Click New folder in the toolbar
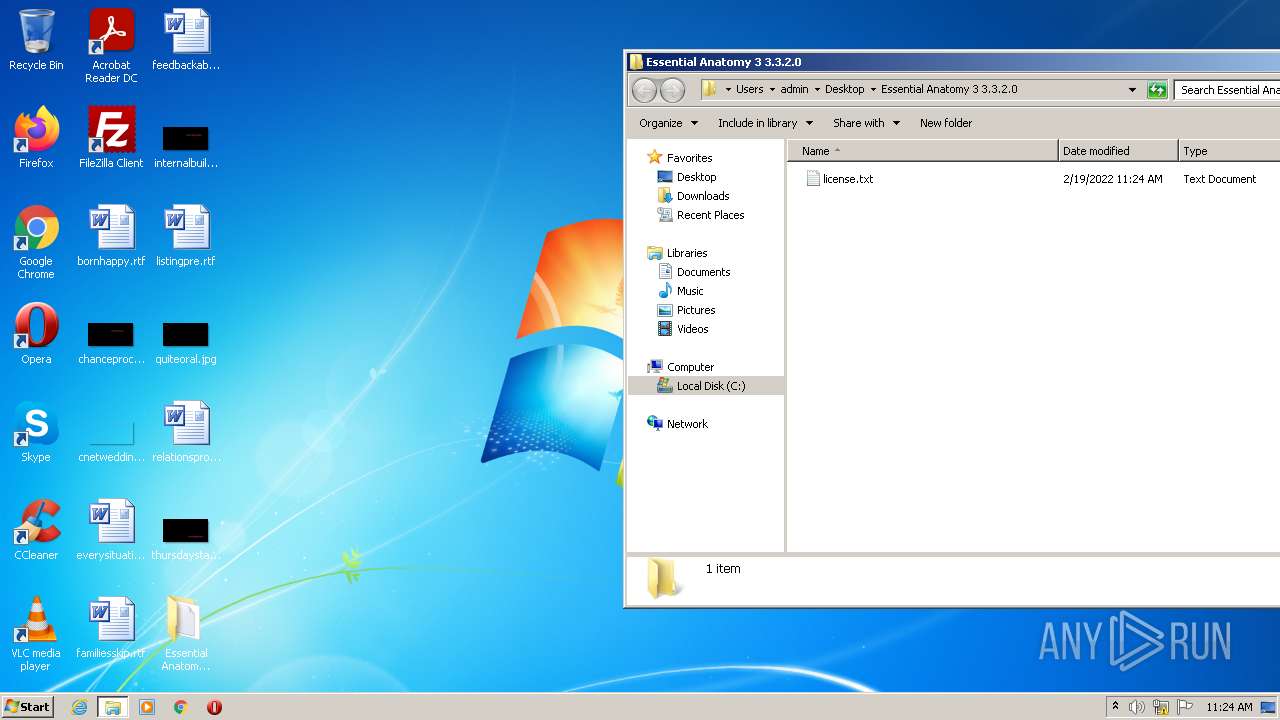 point(946,123)
